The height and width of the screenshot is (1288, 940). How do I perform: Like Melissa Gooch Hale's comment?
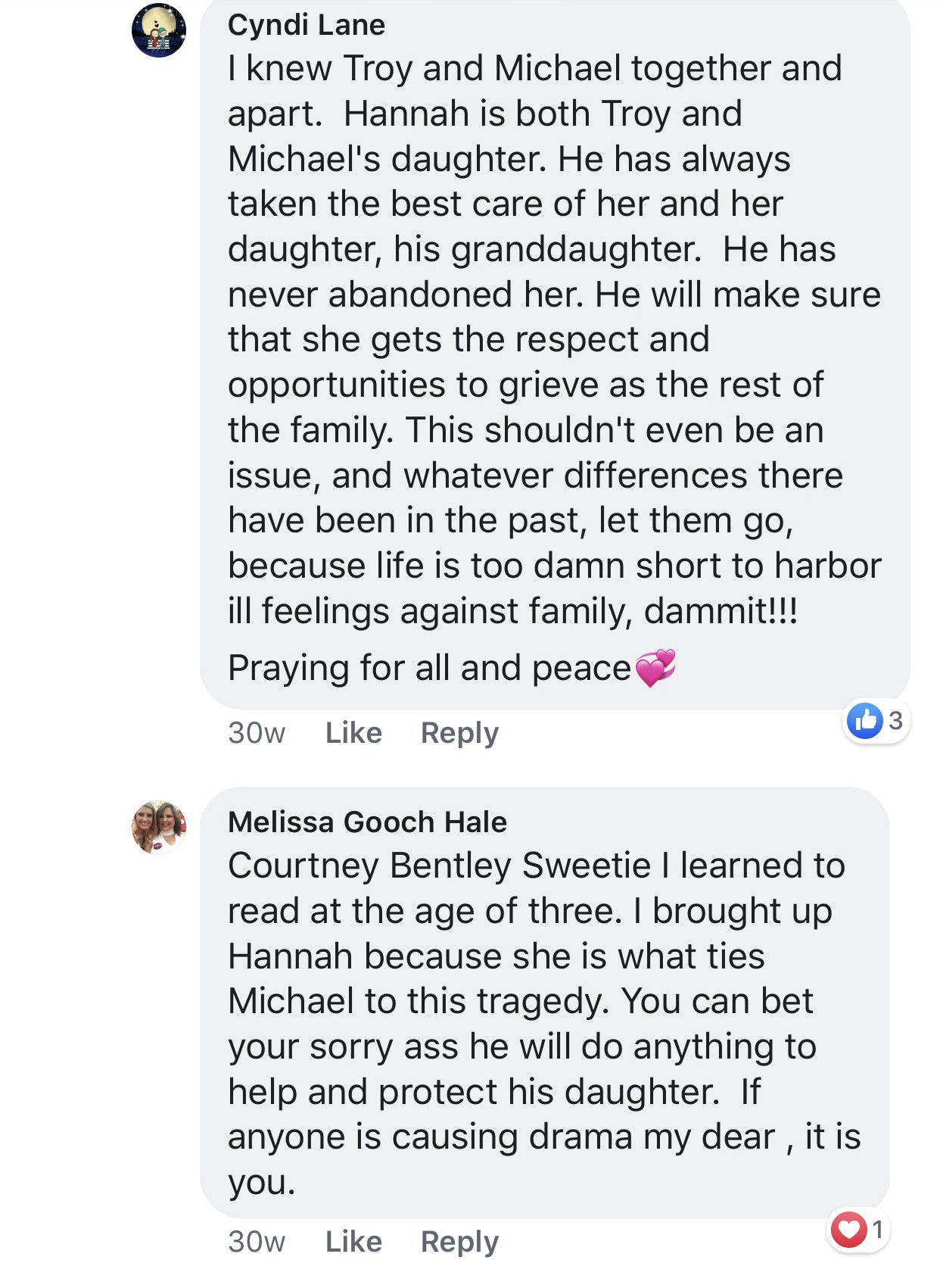coord(353,1242)
